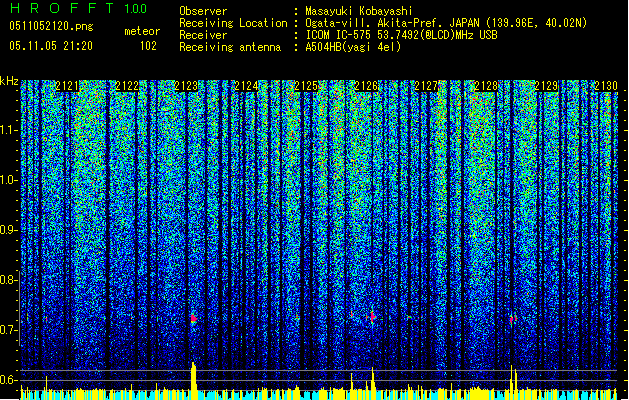Click the Observer label
Viewport: 629px width, 400px height.
tap(203, 11)
